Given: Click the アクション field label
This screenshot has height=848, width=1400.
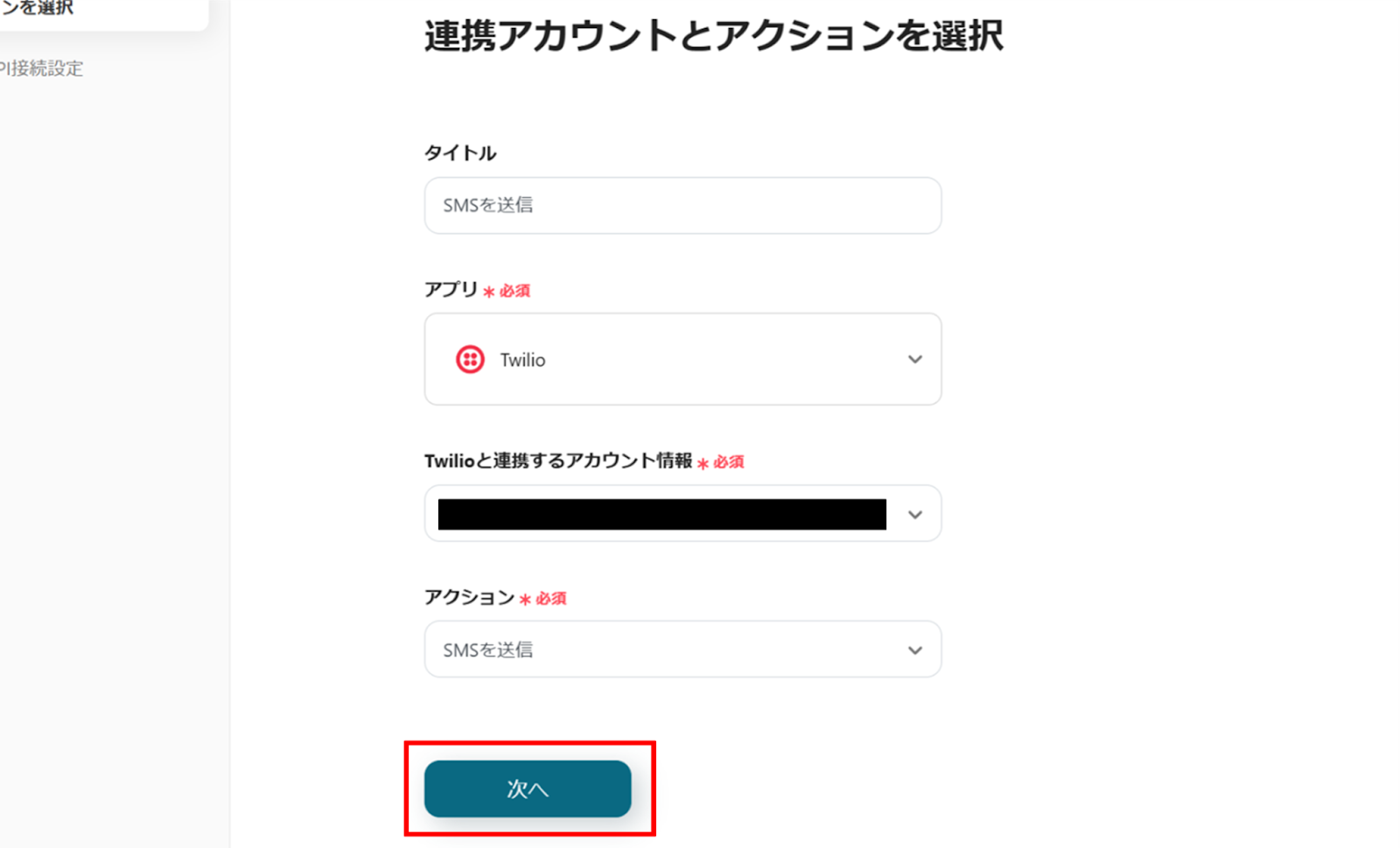Looking at the screenshot, I should pos(469,597).
